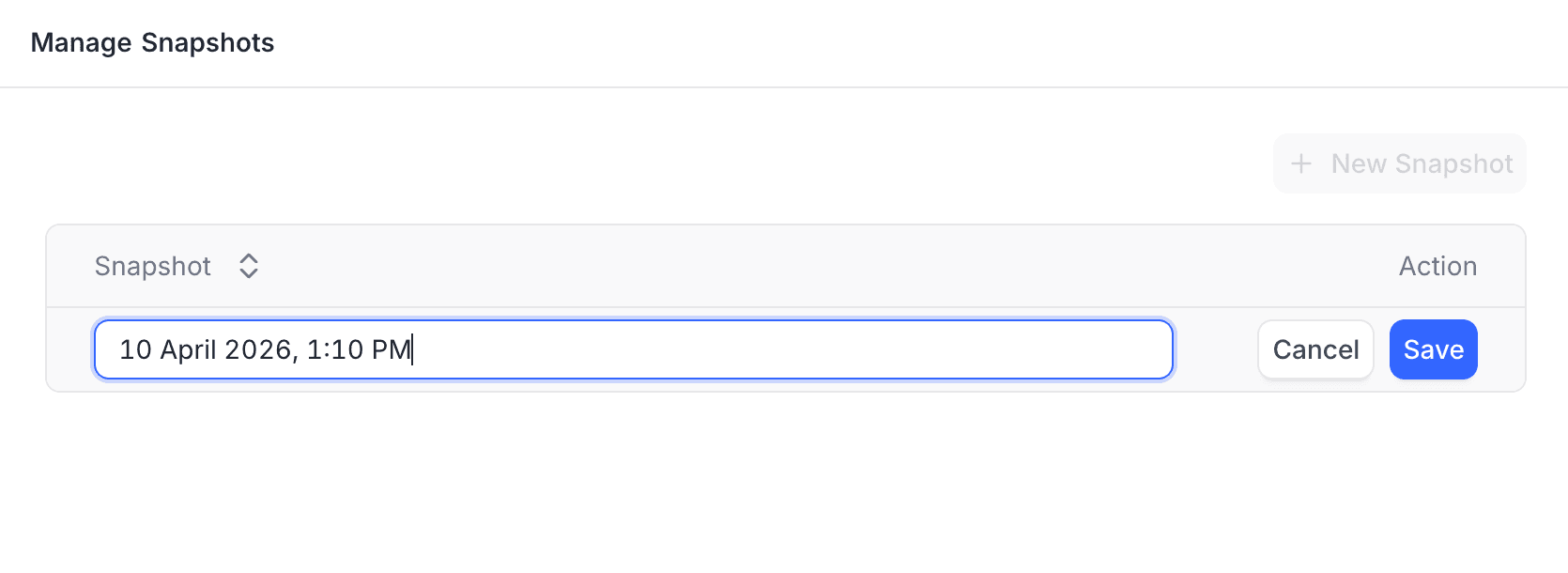Click the Manage Snapshots title
The height and width of the screenshot is (573, 1568).
point(152,42)
